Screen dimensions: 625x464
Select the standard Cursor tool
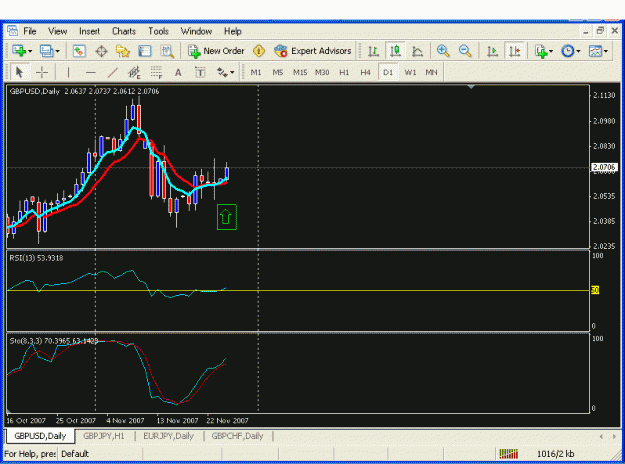point(19,72)
